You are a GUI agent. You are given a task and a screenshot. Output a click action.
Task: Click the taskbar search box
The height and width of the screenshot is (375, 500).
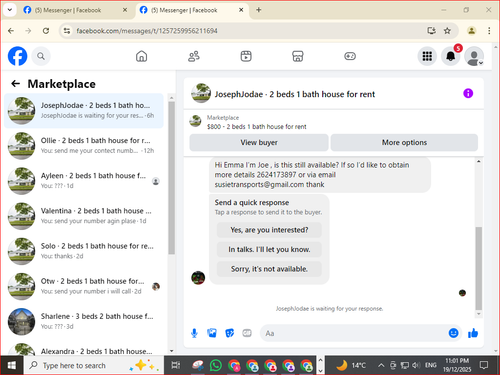(x=94, y=365)
